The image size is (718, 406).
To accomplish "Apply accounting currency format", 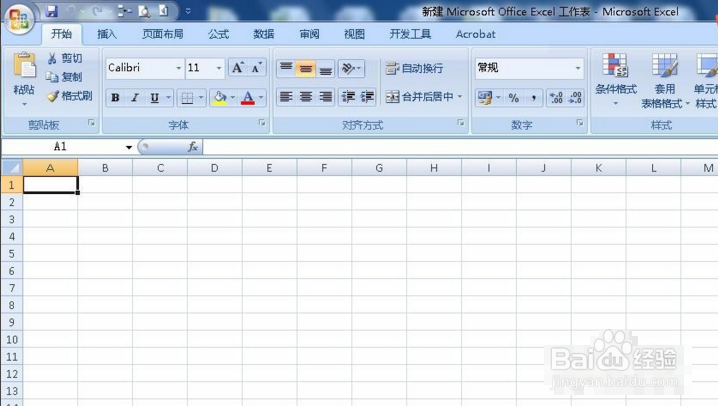I will point(484,97).
